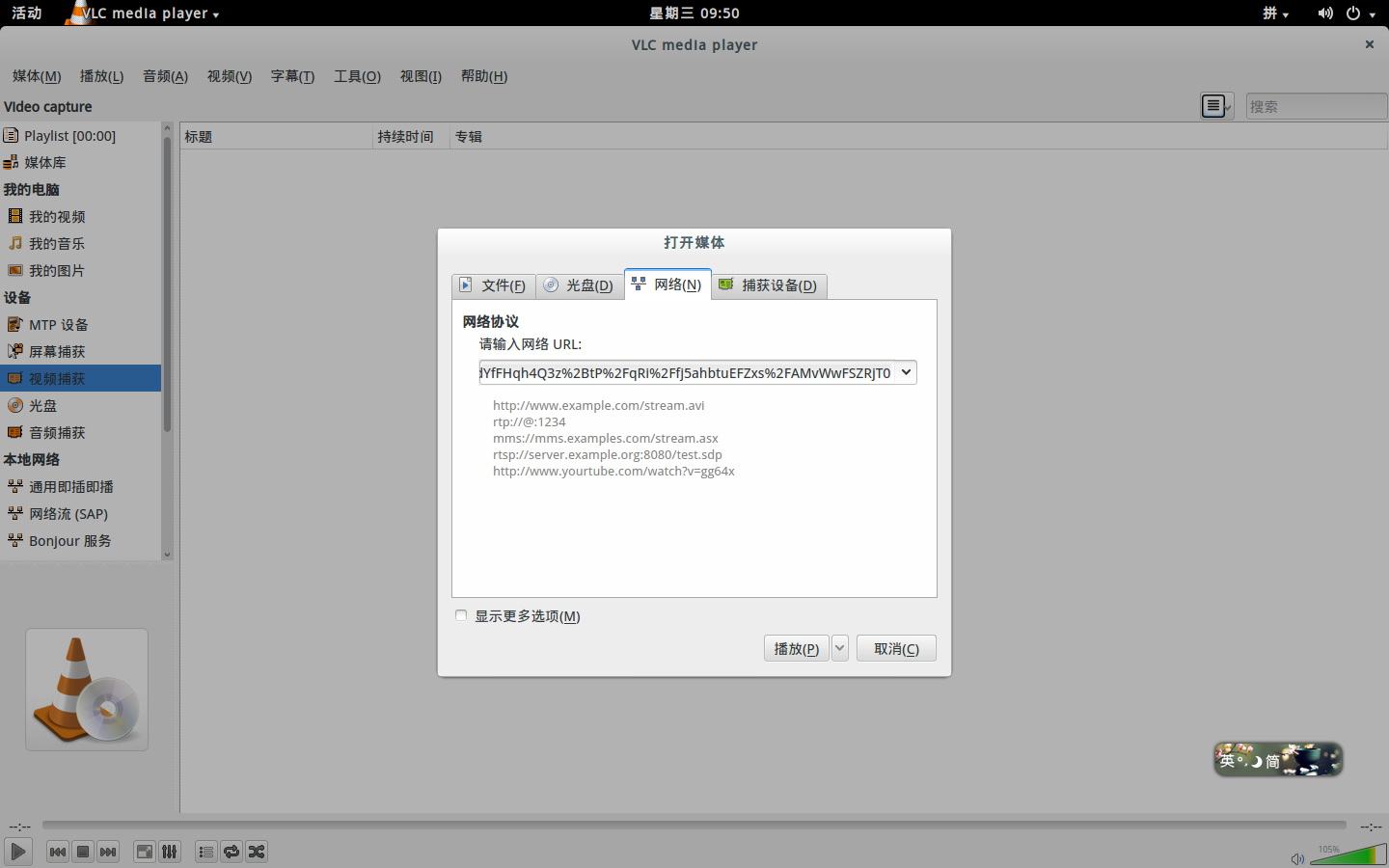Image resolution: width=1389 pixels, height=868 pixels.
Task: Click the speaker mute icon beside the volume bar
Action: tap(1297, 858)
